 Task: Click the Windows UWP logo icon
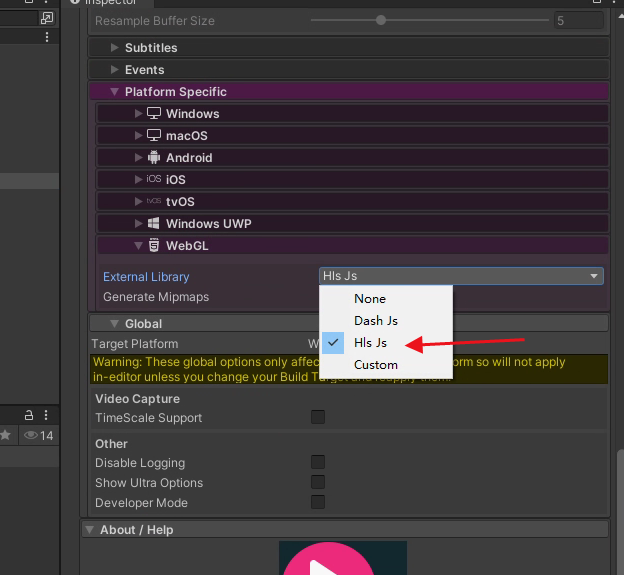click(154, 223)
